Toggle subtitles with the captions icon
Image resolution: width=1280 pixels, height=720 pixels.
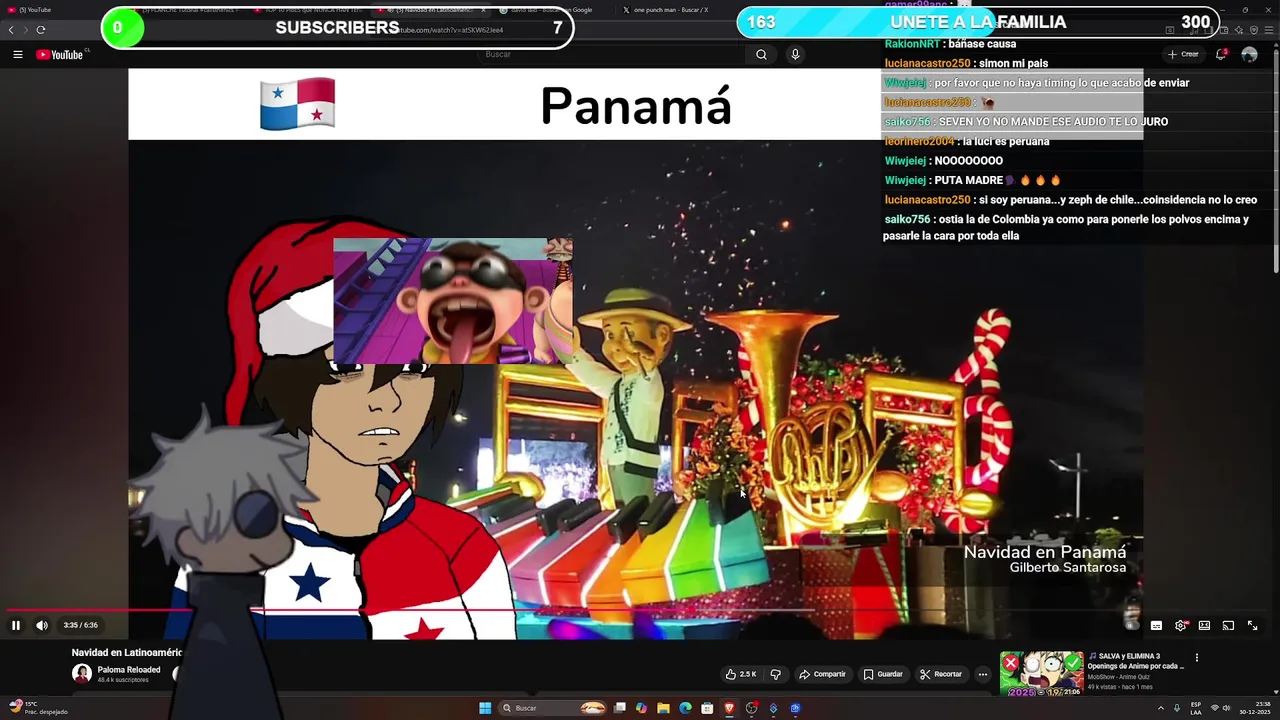point(1156,625)
